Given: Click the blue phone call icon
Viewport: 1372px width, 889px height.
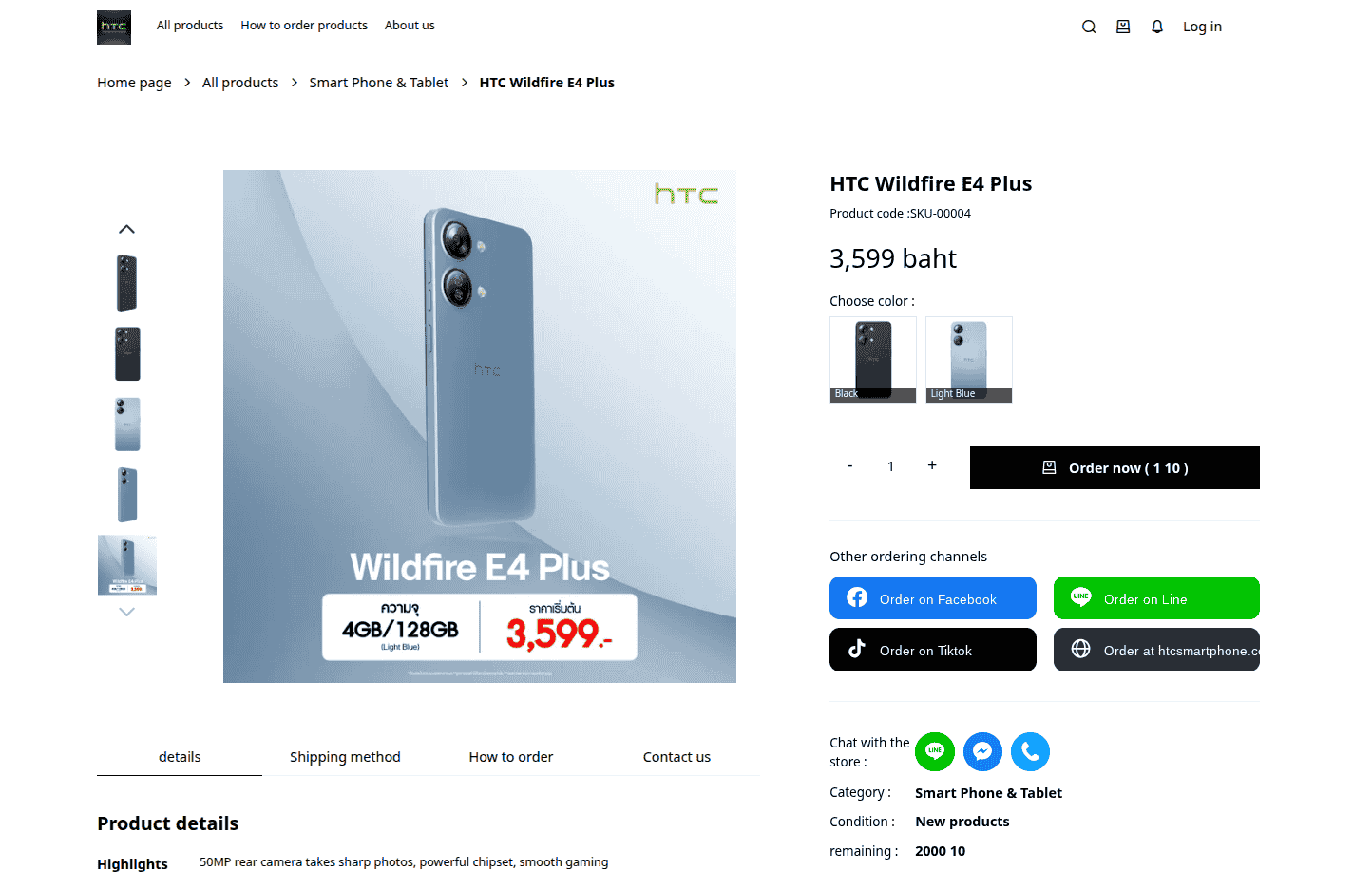Looking at the screenshot, I should [x=1030, y=752].
